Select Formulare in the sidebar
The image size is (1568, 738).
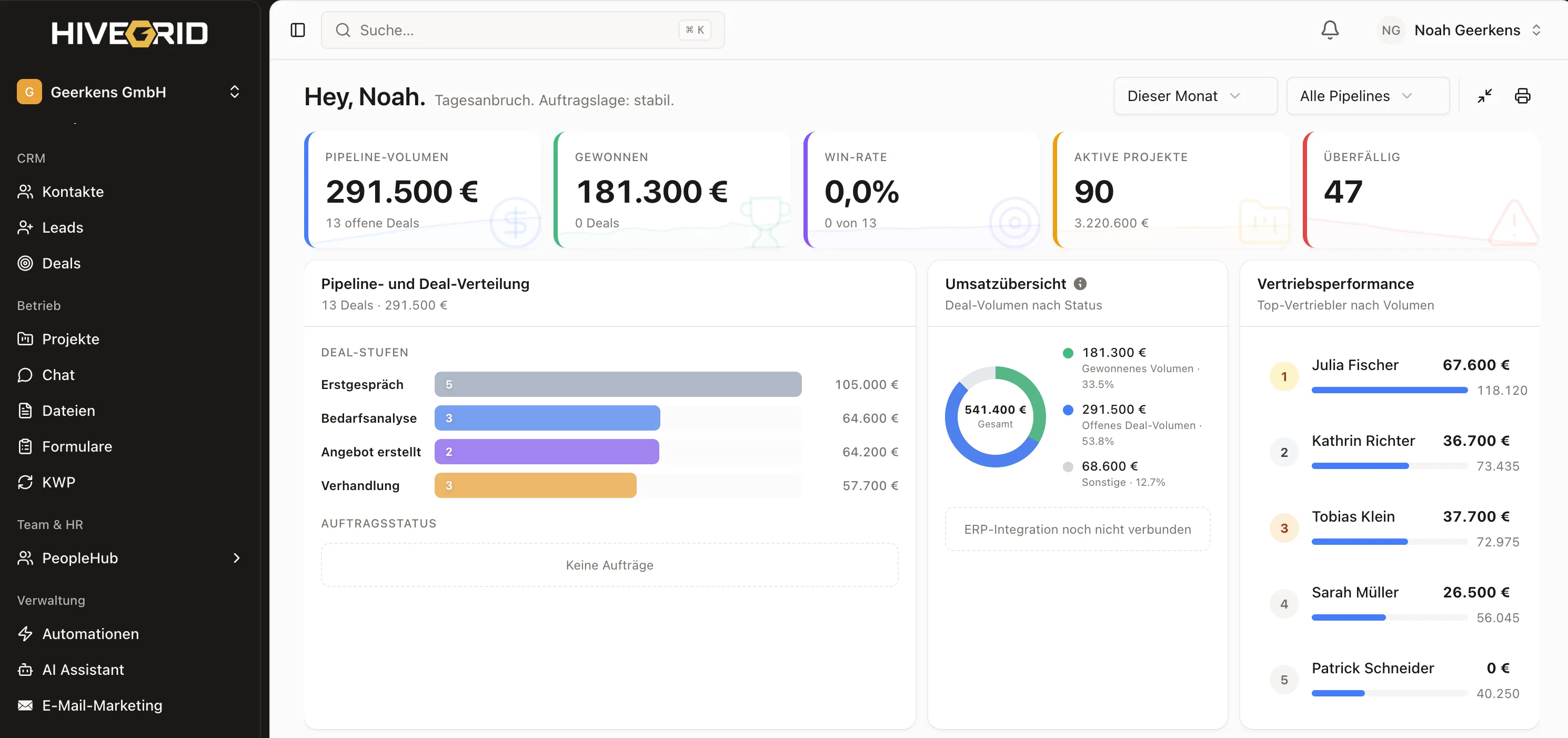pos(129,446)
